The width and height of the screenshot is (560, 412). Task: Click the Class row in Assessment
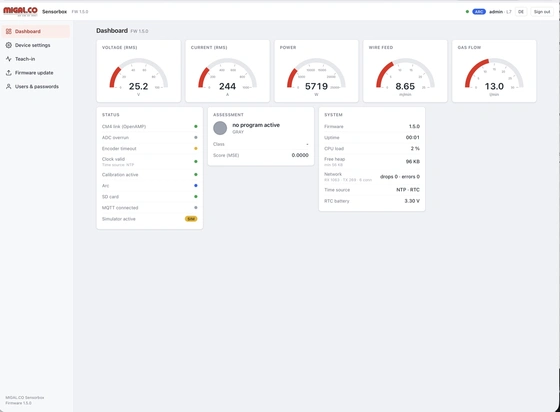pyautogui.click(x=261, y=144)
